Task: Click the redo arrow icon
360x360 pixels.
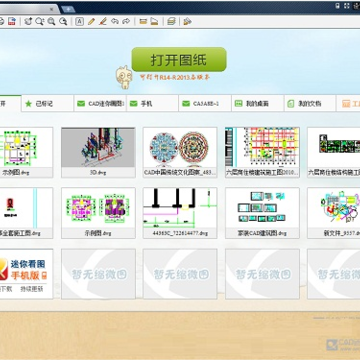Action: tap(126, 22)
